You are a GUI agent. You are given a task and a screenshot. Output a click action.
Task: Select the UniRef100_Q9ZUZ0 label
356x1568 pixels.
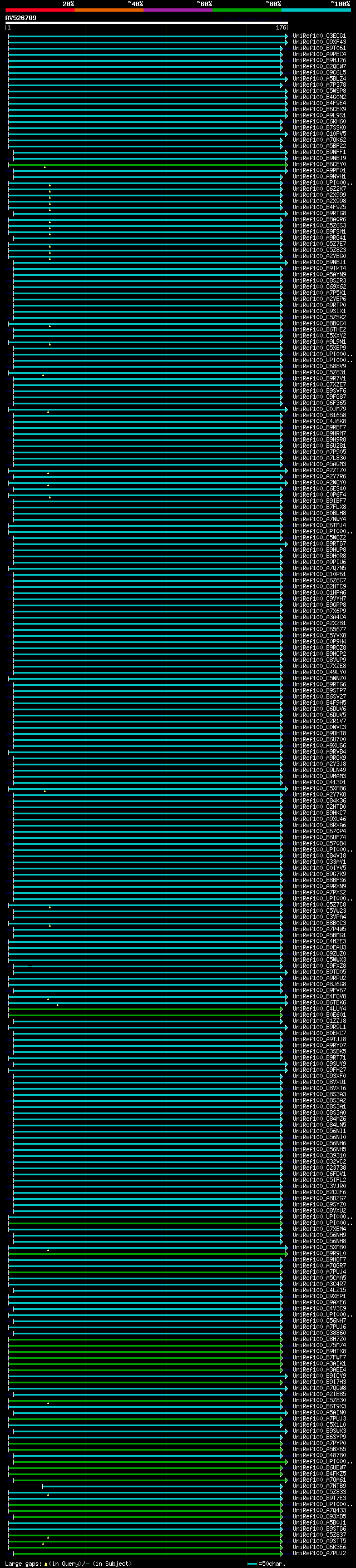[x=319, y=953]
